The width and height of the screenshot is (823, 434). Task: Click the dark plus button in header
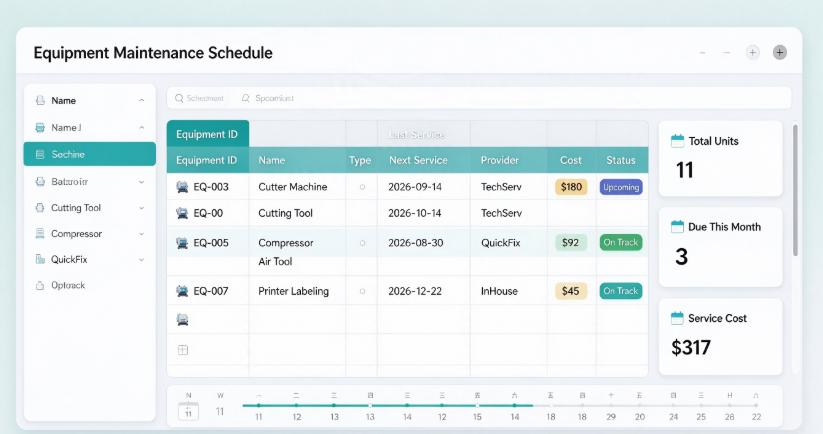point(779,52)
